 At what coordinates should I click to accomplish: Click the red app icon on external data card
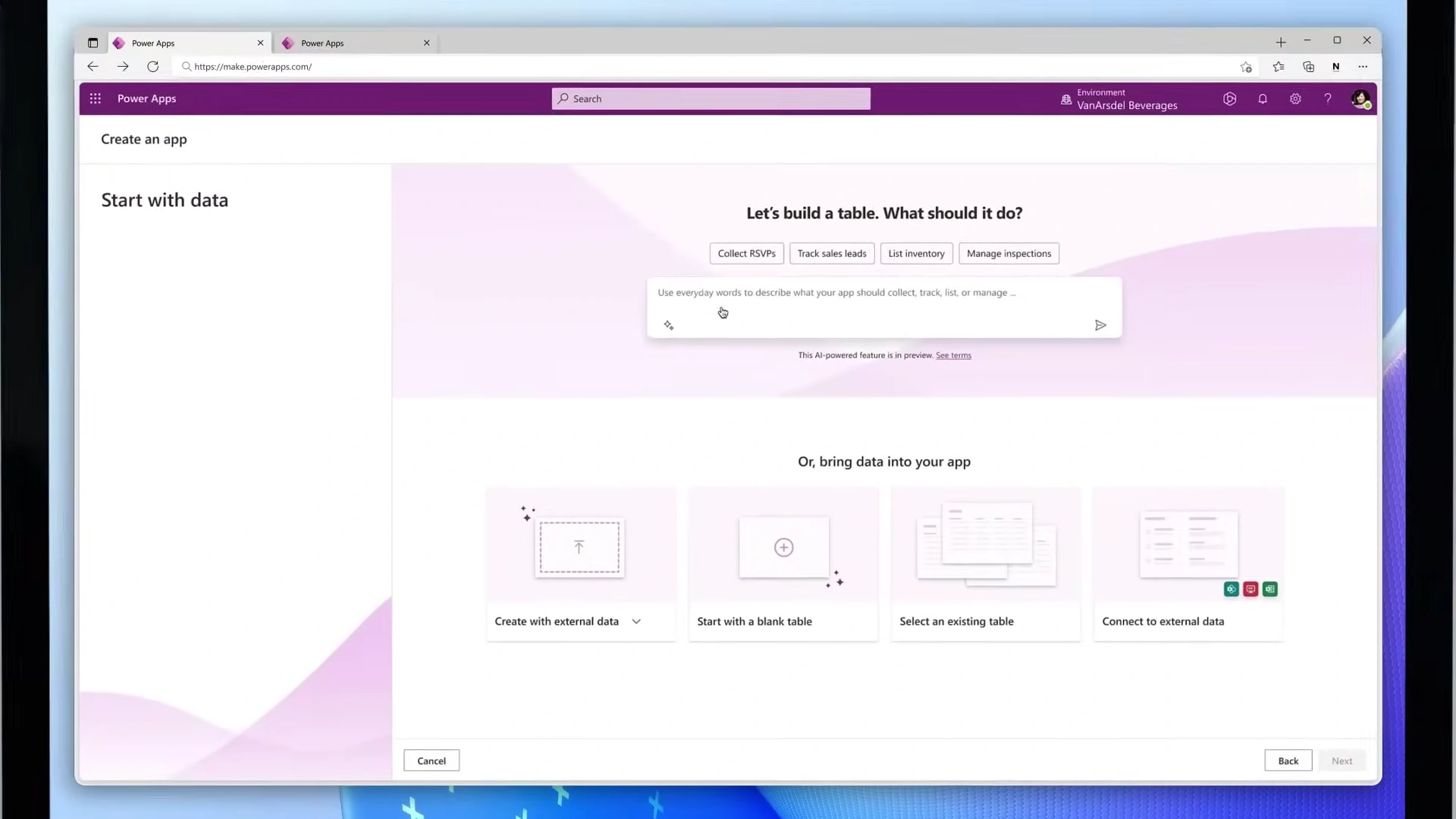[1250, 589]
